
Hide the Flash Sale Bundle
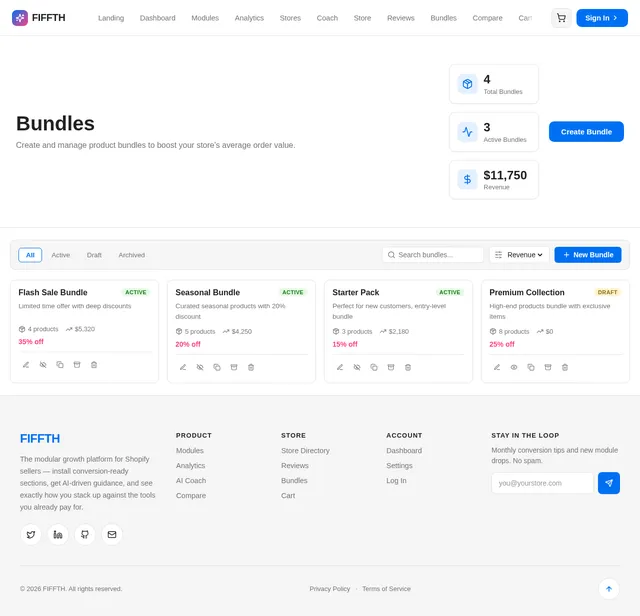click(x=43, y=365)
